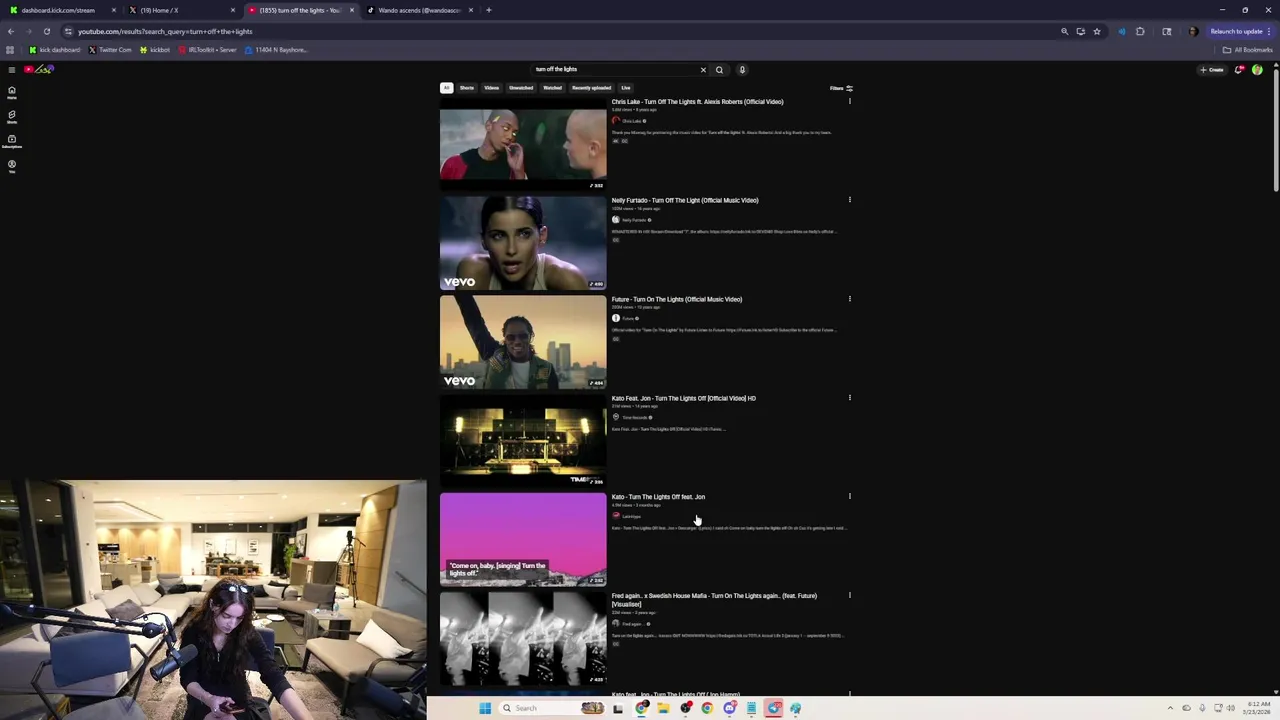1280x720 pixels.
Task: Open Kato Feat. Jon Official Video HD title
Action: [x=684, y=398]
